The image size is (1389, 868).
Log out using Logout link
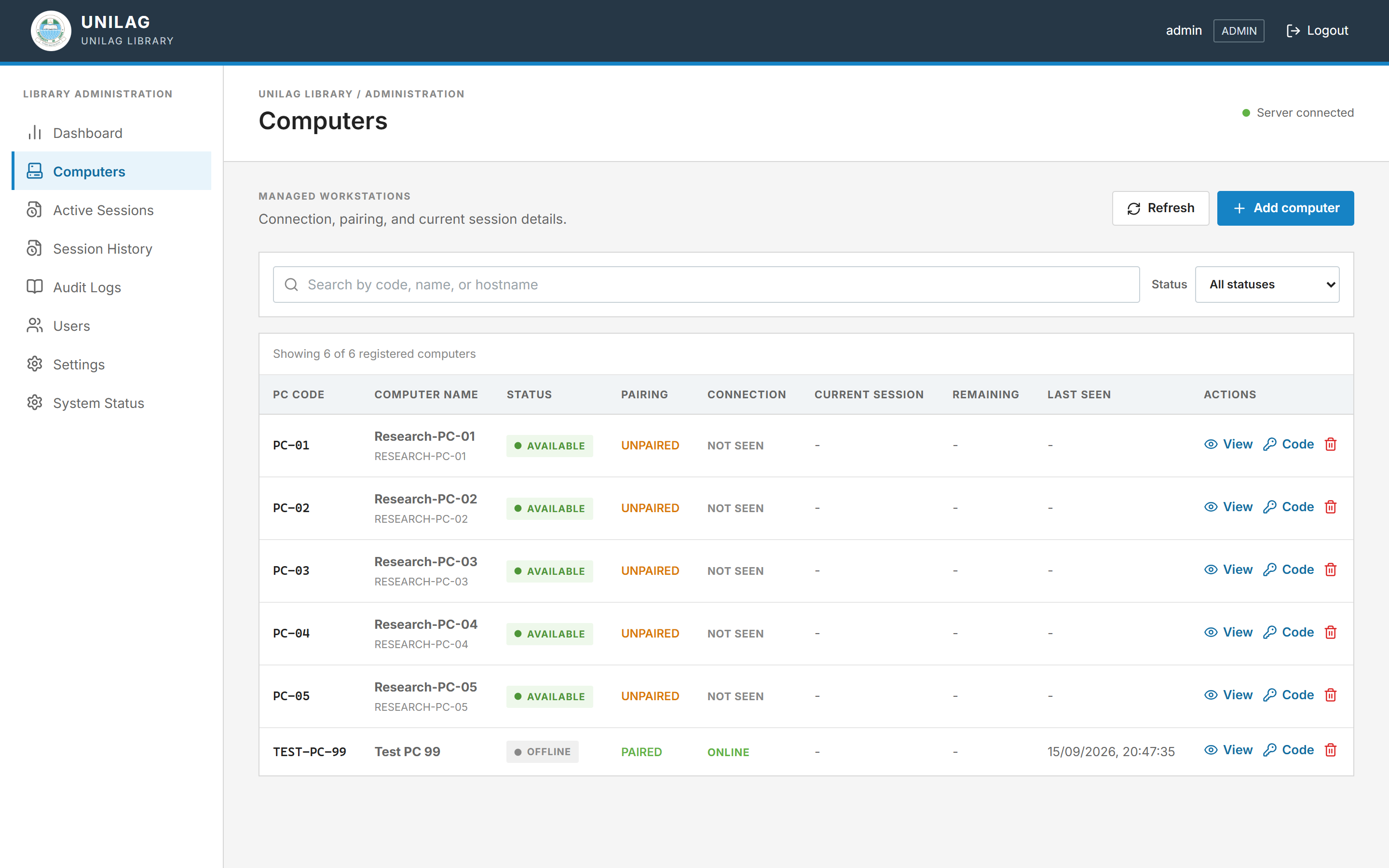pos(1317,30)
